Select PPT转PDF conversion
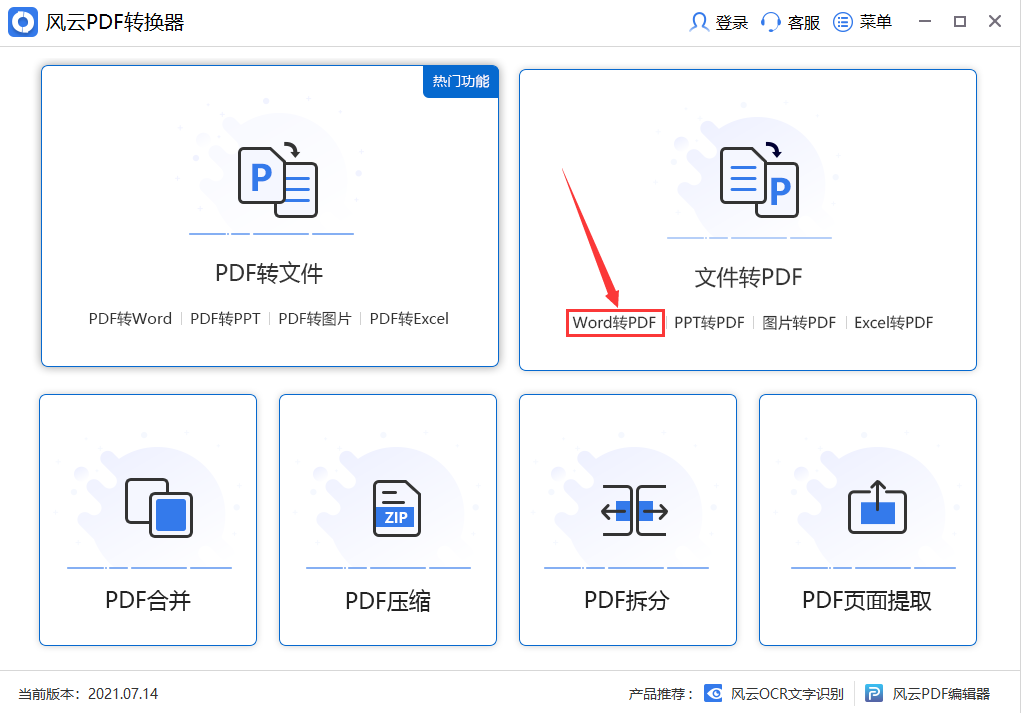Image resolution: width=1021 pixels, height=713 pixels. 709,322
